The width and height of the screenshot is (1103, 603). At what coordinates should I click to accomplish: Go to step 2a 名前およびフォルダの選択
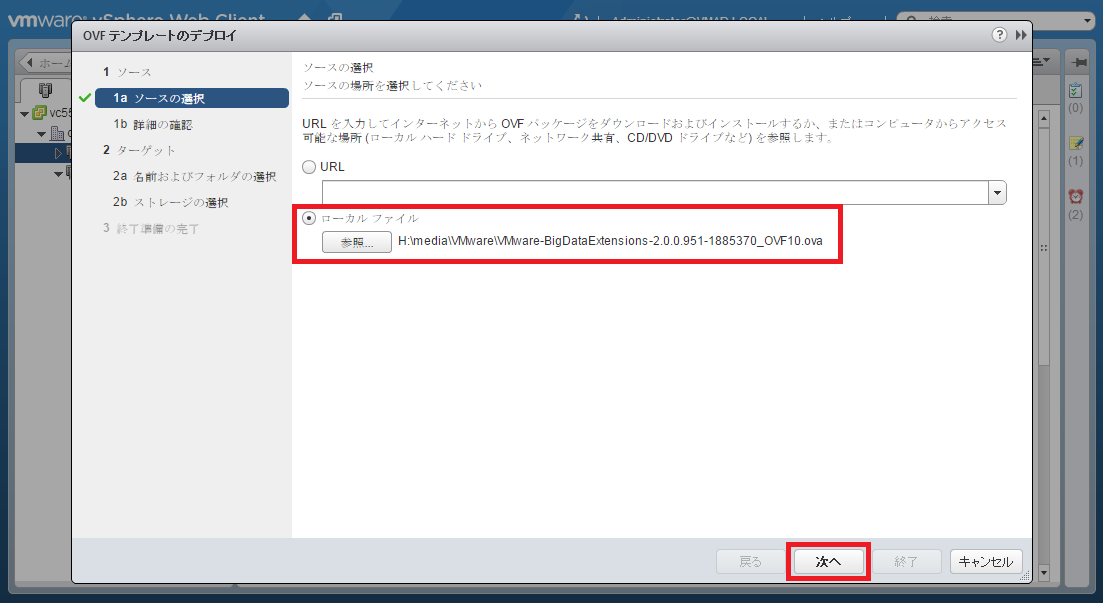[x=194, y=176]
